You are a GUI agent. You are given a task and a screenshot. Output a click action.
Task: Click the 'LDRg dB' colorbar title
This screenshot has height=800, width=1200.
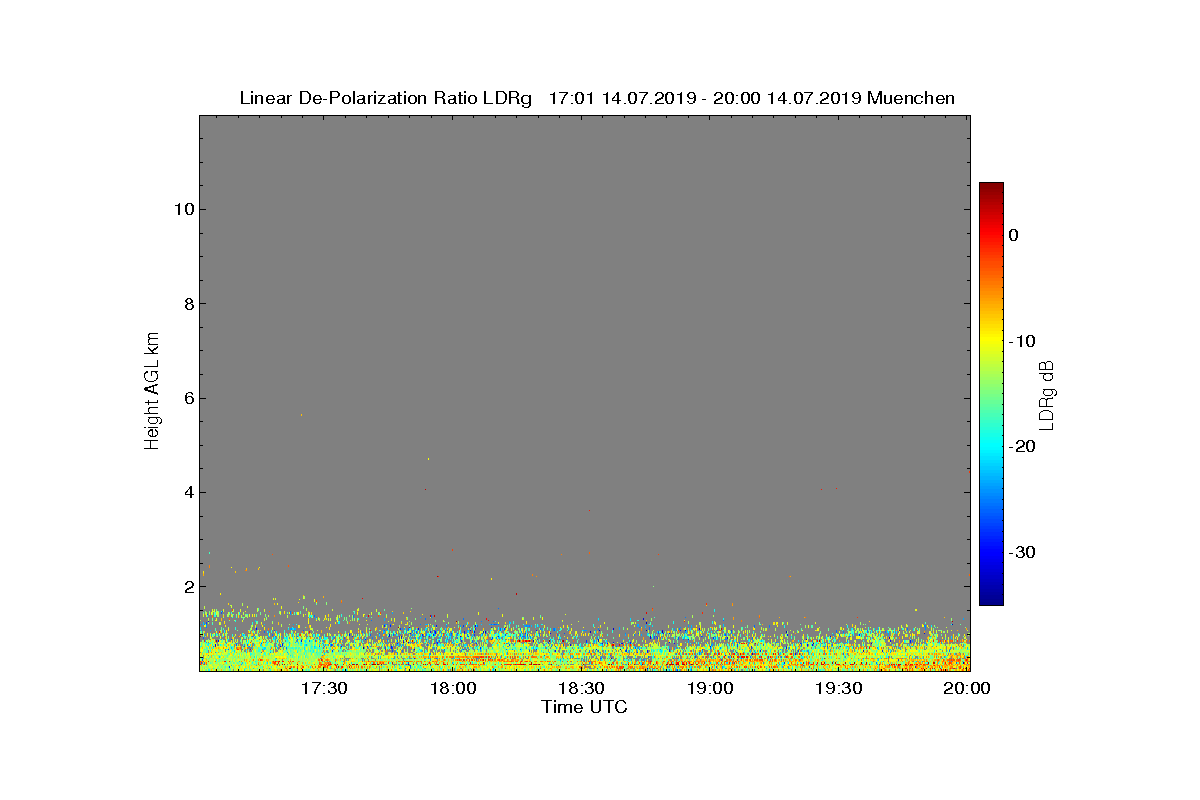pos(1048,394)
